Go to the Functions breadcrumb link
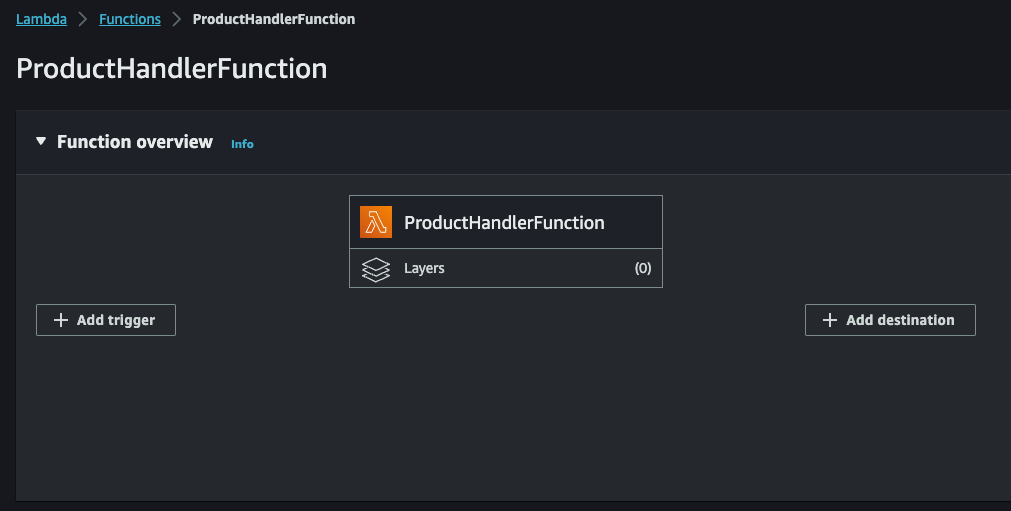The width and height of the screenshot is (1011, 511). pyautogui.click(x=130, y=19)
